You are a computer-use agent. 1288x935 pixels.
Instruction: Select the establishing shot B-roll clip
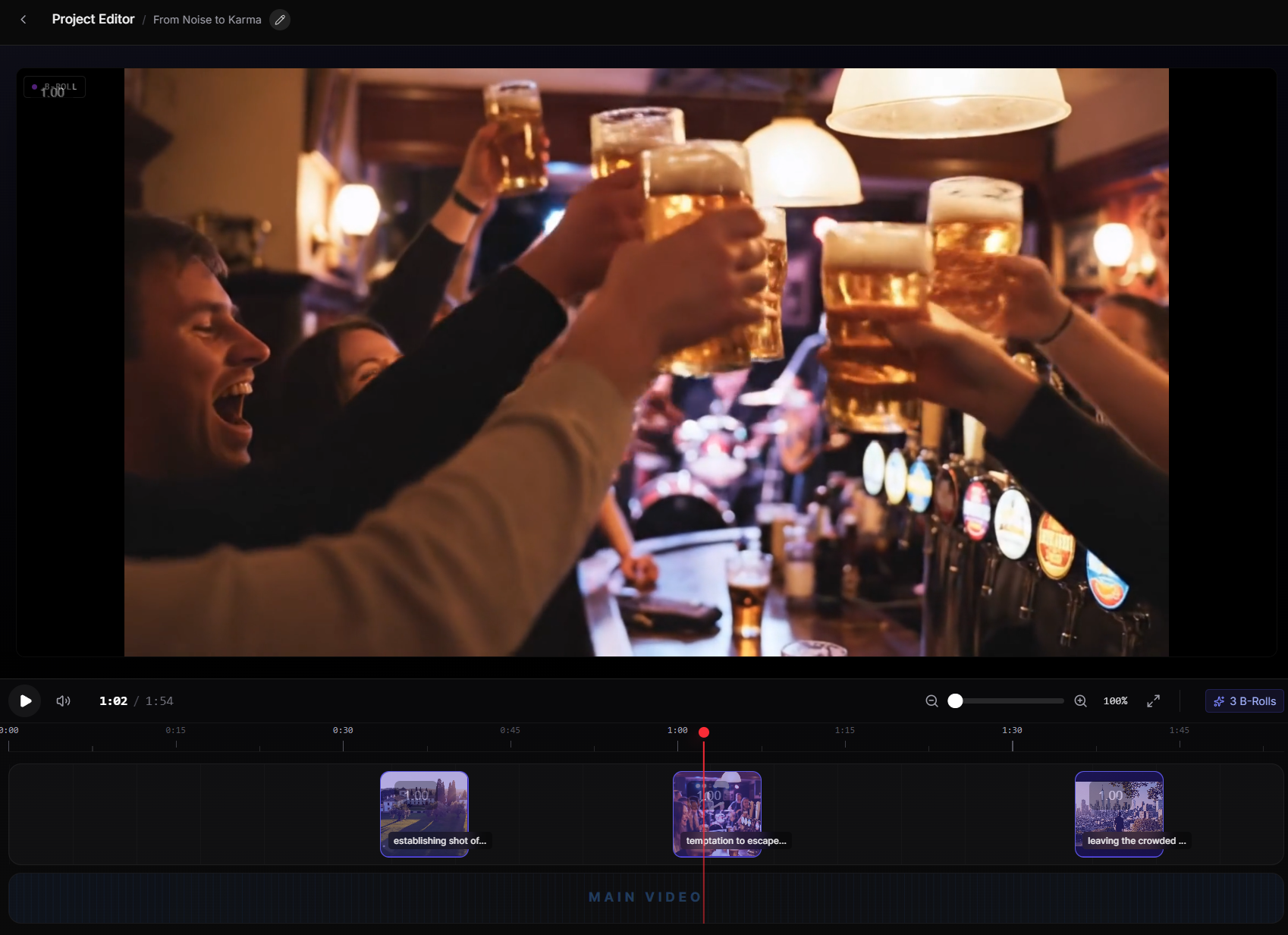(x=424, y=814)
